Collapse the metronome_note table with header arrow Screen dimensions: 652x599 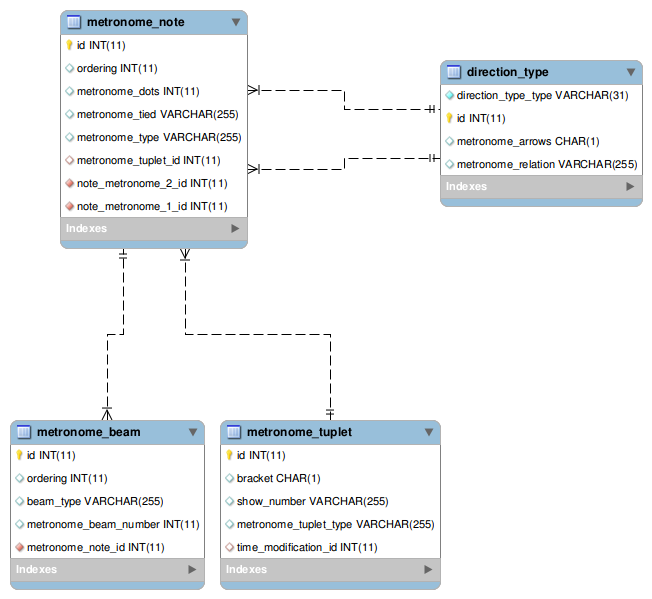click(235, 21)
